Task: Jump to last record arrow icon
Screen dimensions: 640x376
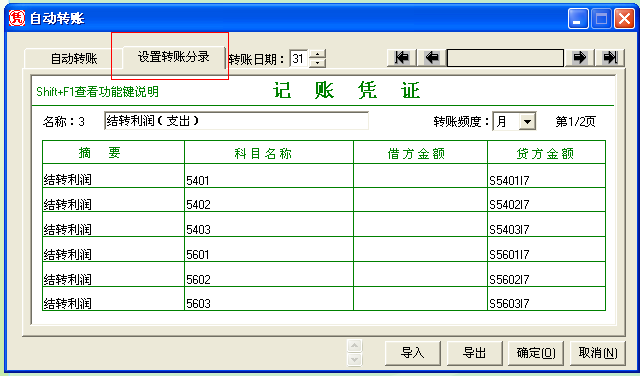Action: (610, 58)
